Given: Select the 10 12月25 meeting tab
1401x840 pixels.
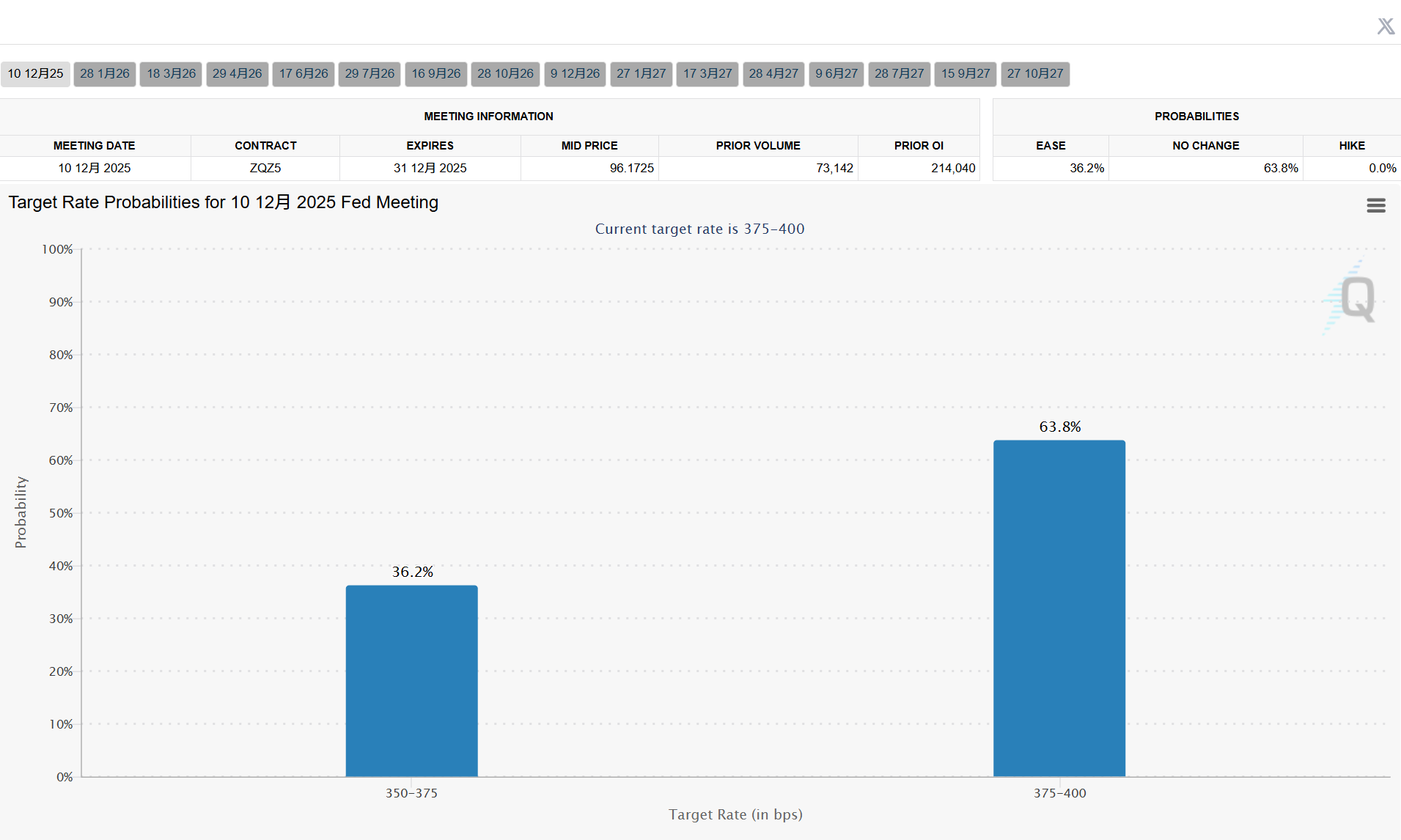Looking at the screenshot, I should [35, 74].
